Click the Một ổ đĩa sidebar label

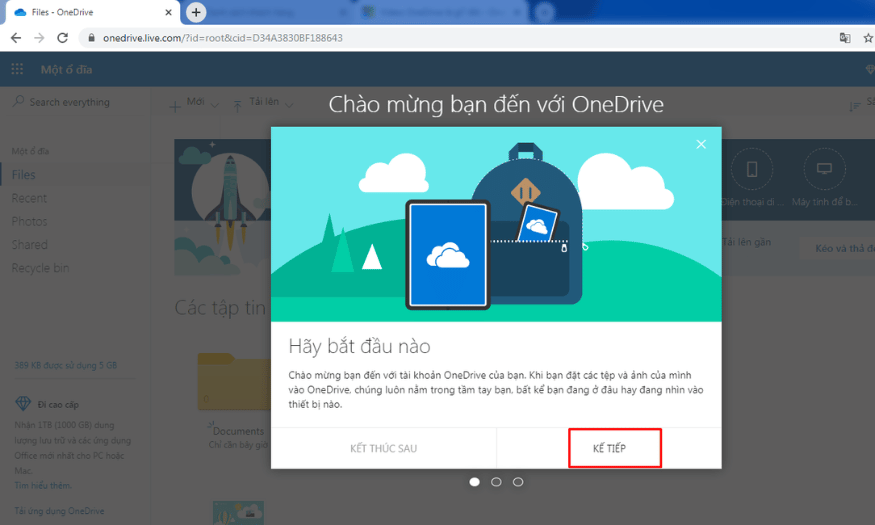click(30, 151)
